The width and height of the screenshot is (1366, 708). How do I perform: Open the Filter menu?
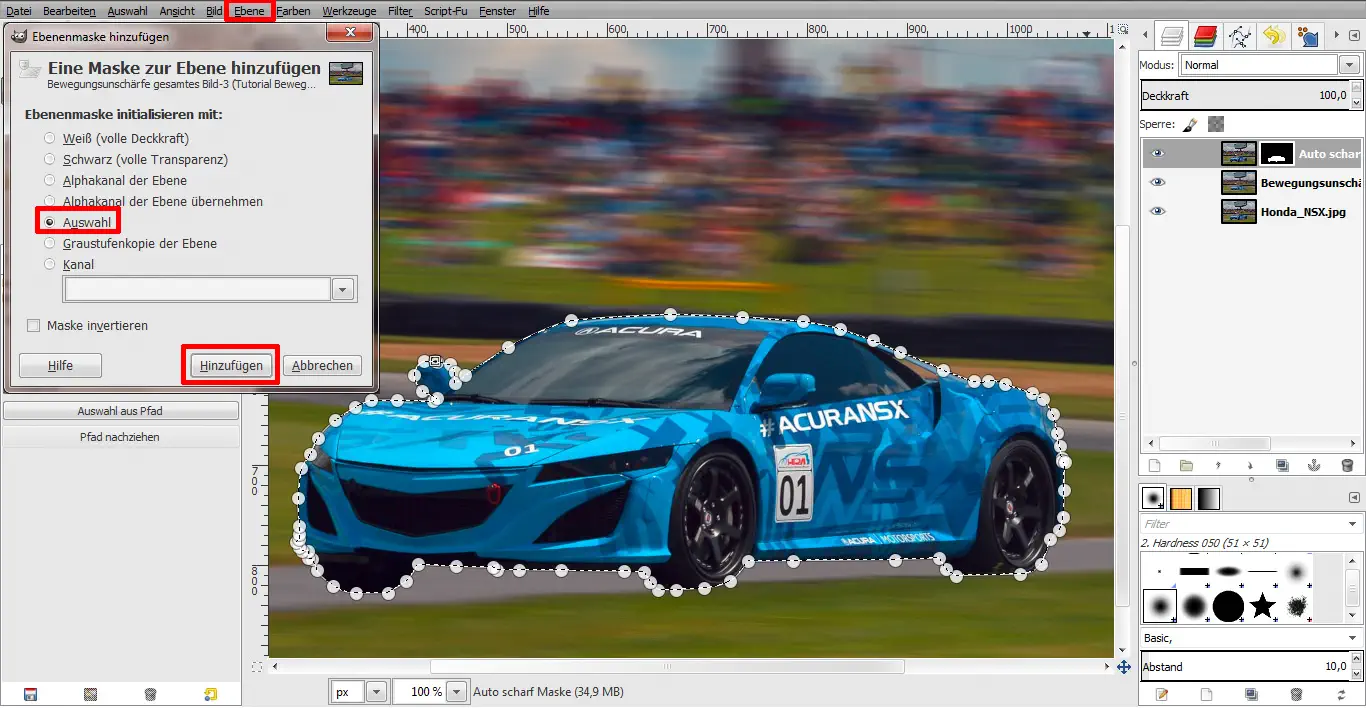400,11
